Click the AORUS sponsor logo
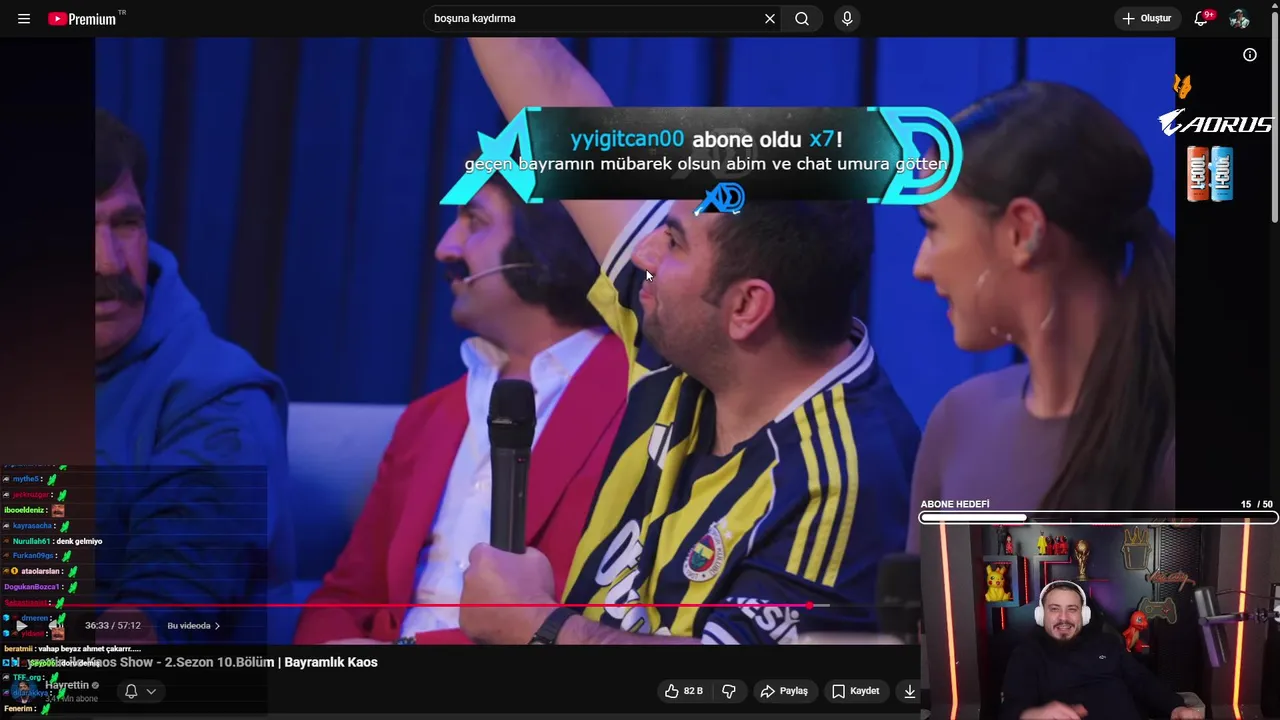The height and width of the screenshot is (720, 1280). (x=1215, y=124)
